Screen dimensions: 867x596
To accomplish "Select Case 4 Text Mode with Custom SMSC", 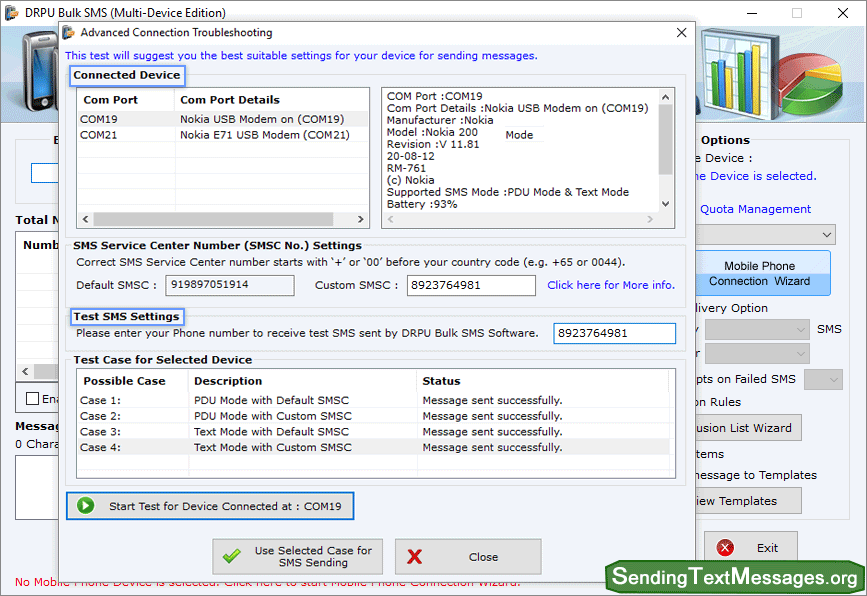I will tap(373, 447).
